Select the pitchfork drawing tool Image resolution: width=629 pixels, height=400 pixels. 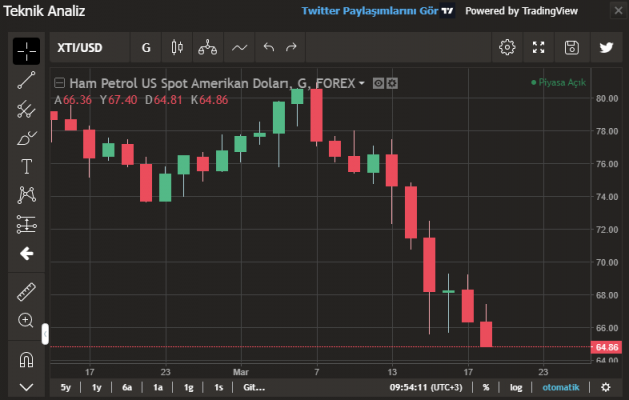click(x=26, y=109)
